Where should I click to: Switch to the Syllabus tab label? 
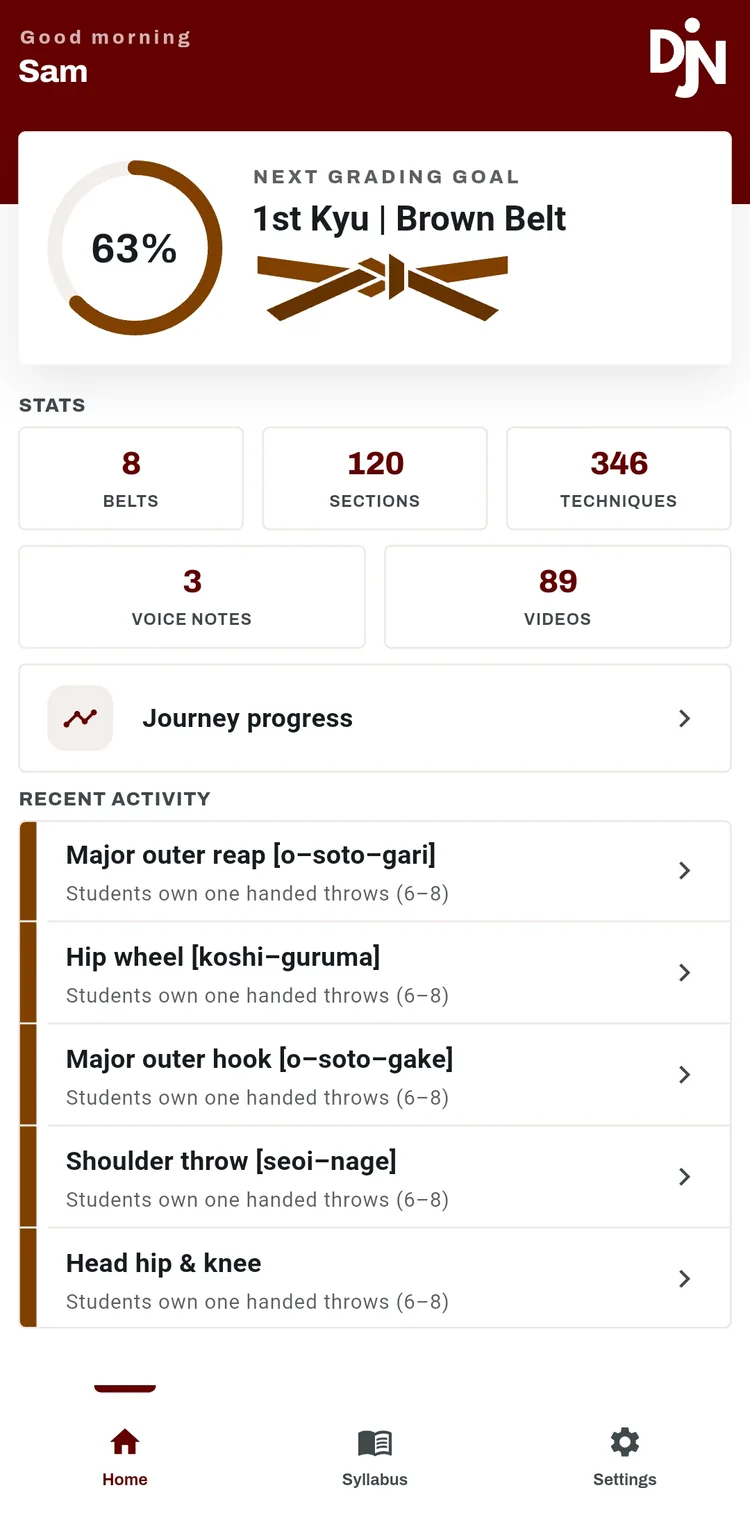(375, 1479)
